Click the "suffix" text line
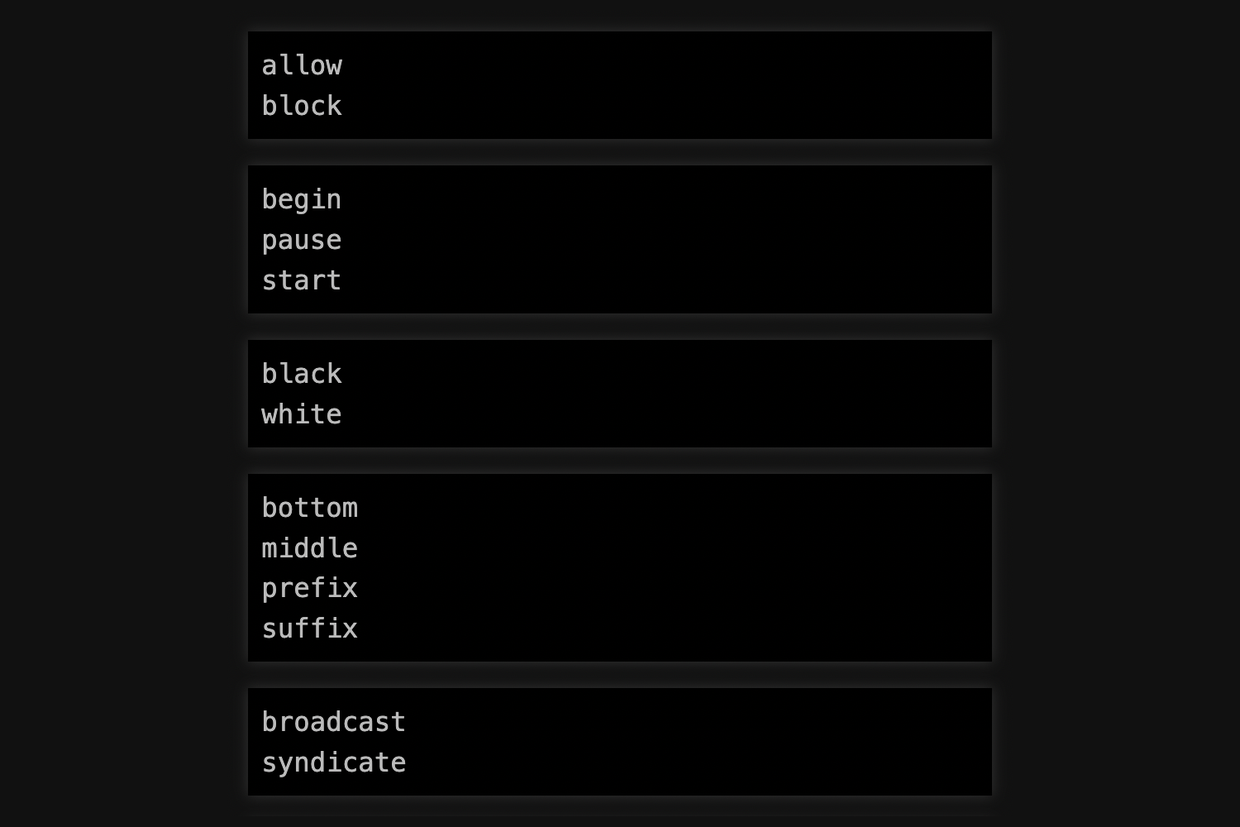 [309, 628]
